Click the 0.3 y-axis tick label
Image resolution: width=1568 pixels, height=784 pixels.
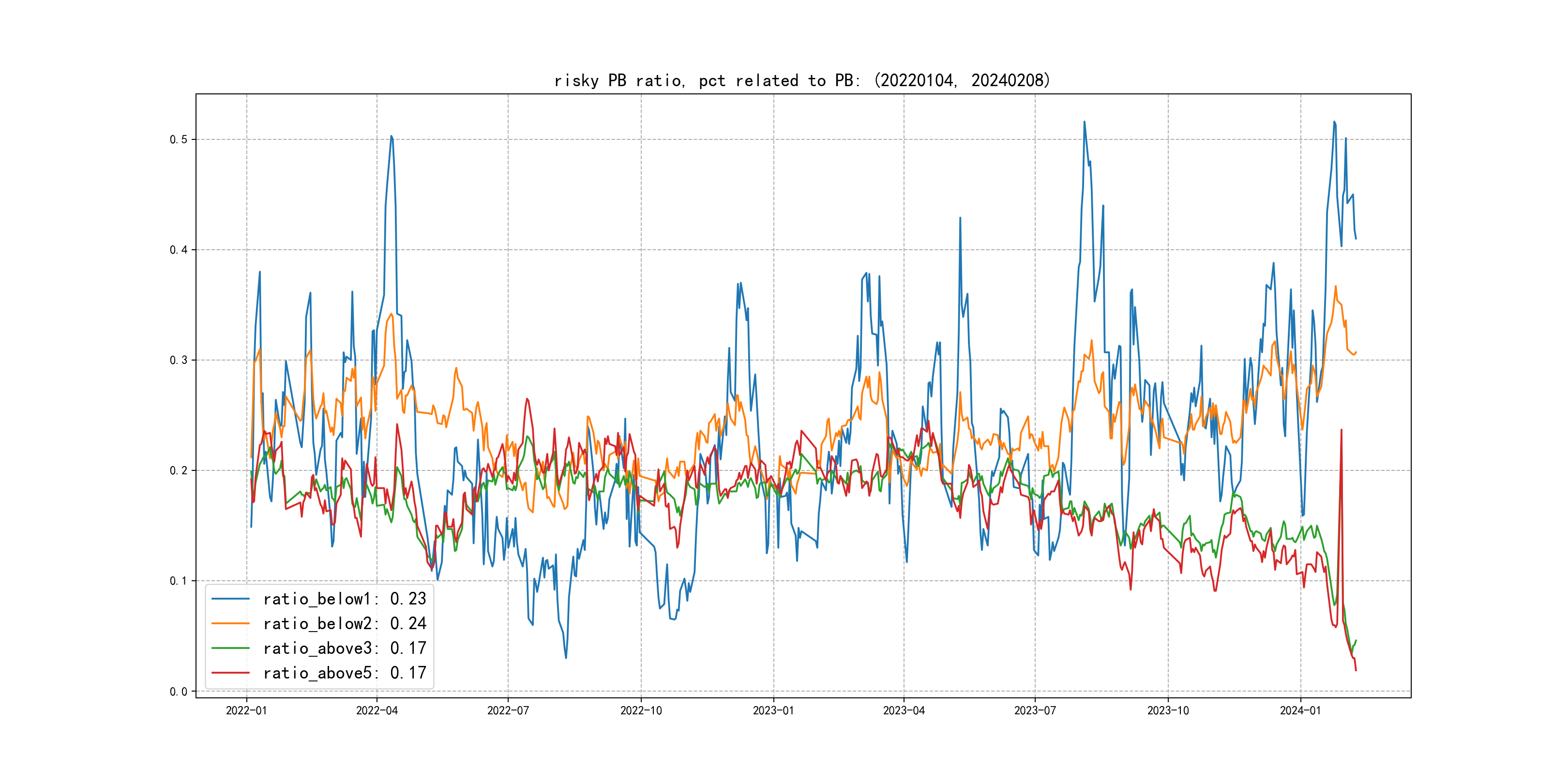pyautogui.click(x=179, y=360)
